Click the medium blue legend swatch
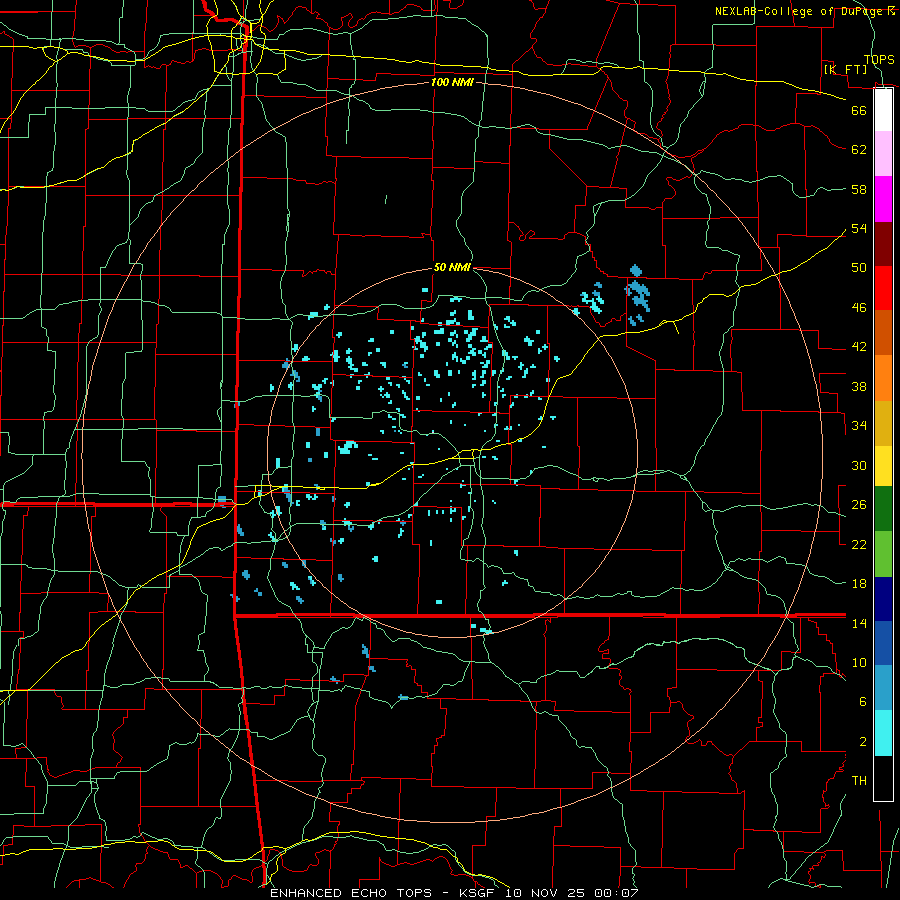Viewport: 900px width, 900px height. point(883,643)
